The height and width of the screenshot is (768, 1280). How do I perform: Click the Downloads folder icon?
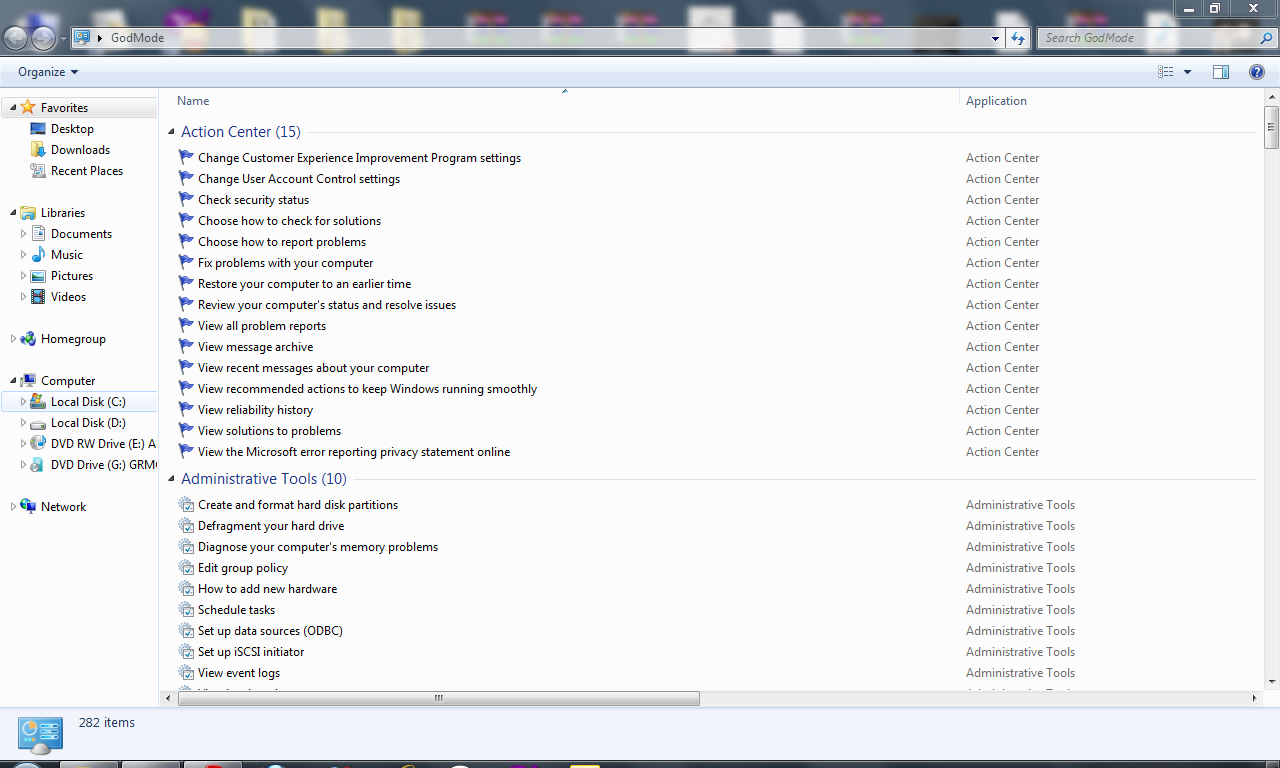(38, 149)
